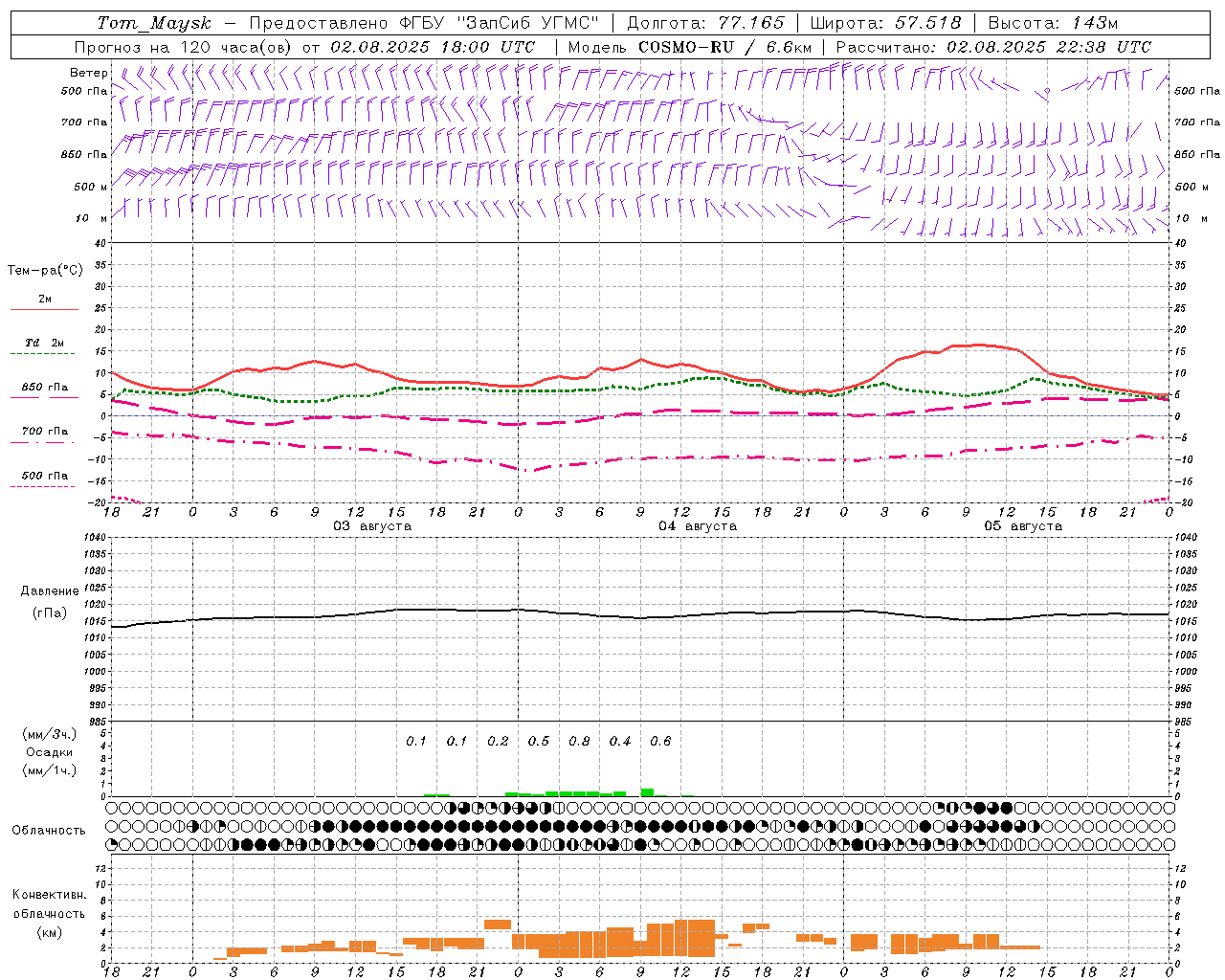Click the 05 августа date label
The height and width of the screenshot is (980, 1225).
[1023, 526]
